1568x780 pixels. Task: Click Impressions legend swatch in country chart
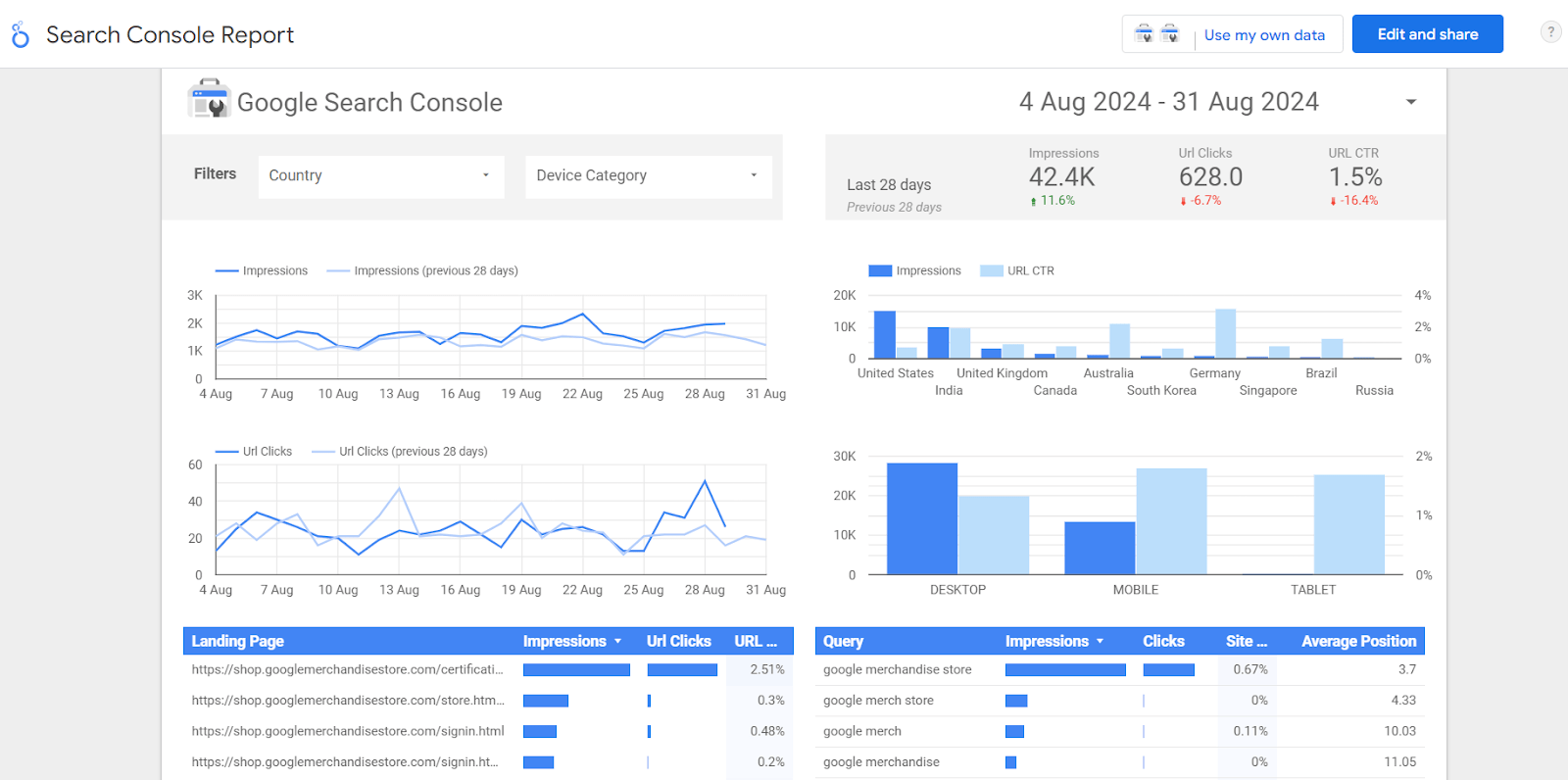click(880, 271)
